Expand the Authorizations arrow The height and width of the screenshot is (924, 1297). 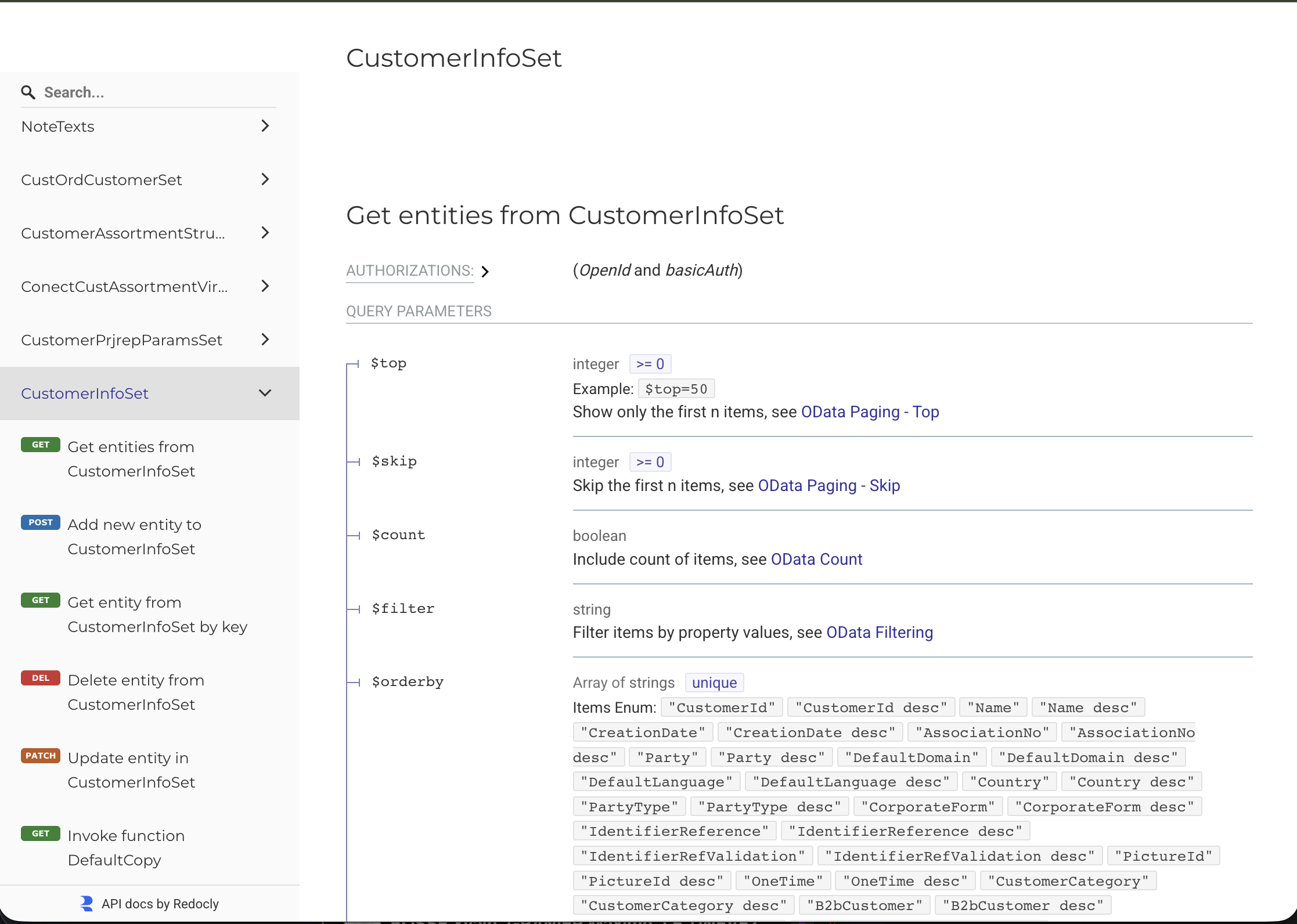click(x=485, y=272)
